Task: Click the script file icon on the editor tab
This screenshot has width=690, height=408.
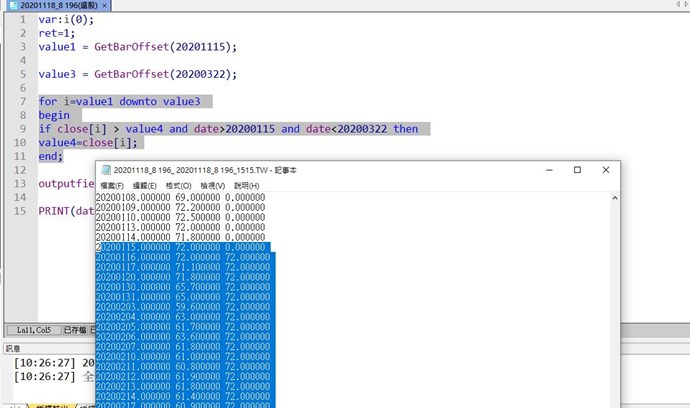Action: [11, 6]
